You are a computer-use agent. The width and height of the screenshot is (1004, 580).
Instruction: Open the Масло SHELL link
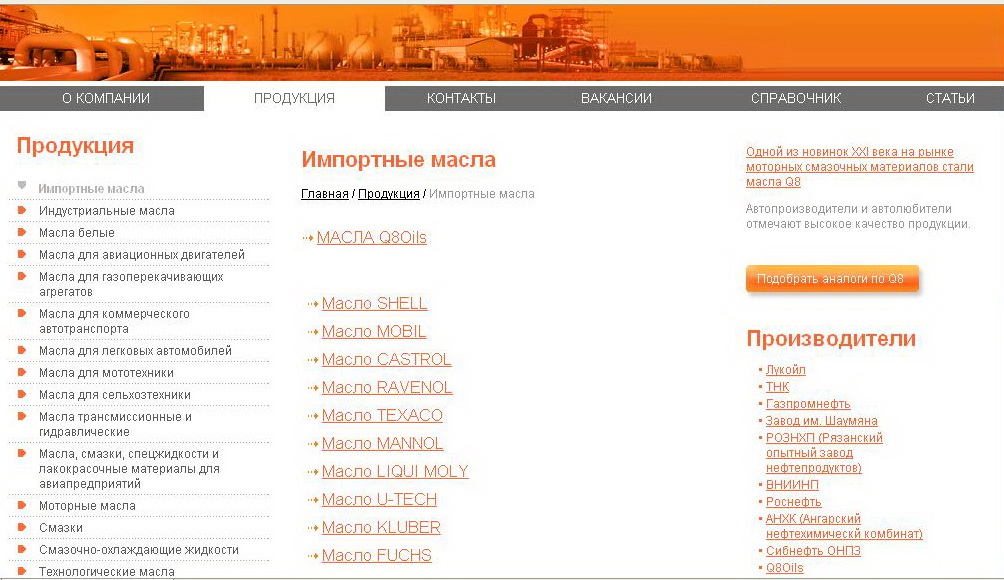pos(374,303)
